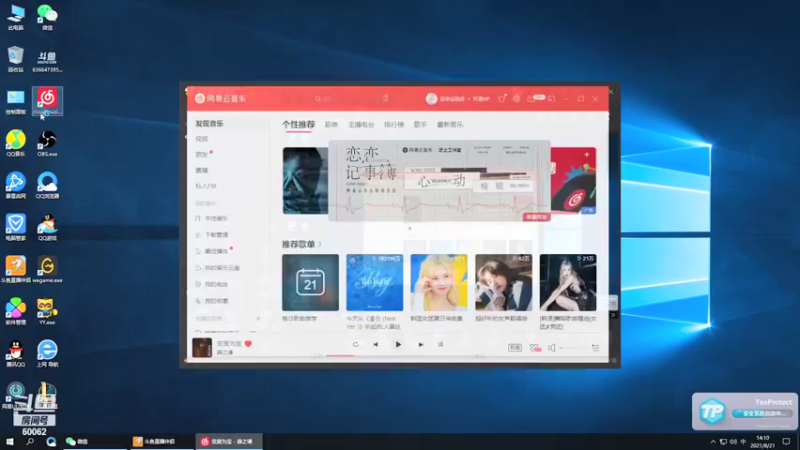Skip to previous track

pyautogui.click(x=376, y=344)
